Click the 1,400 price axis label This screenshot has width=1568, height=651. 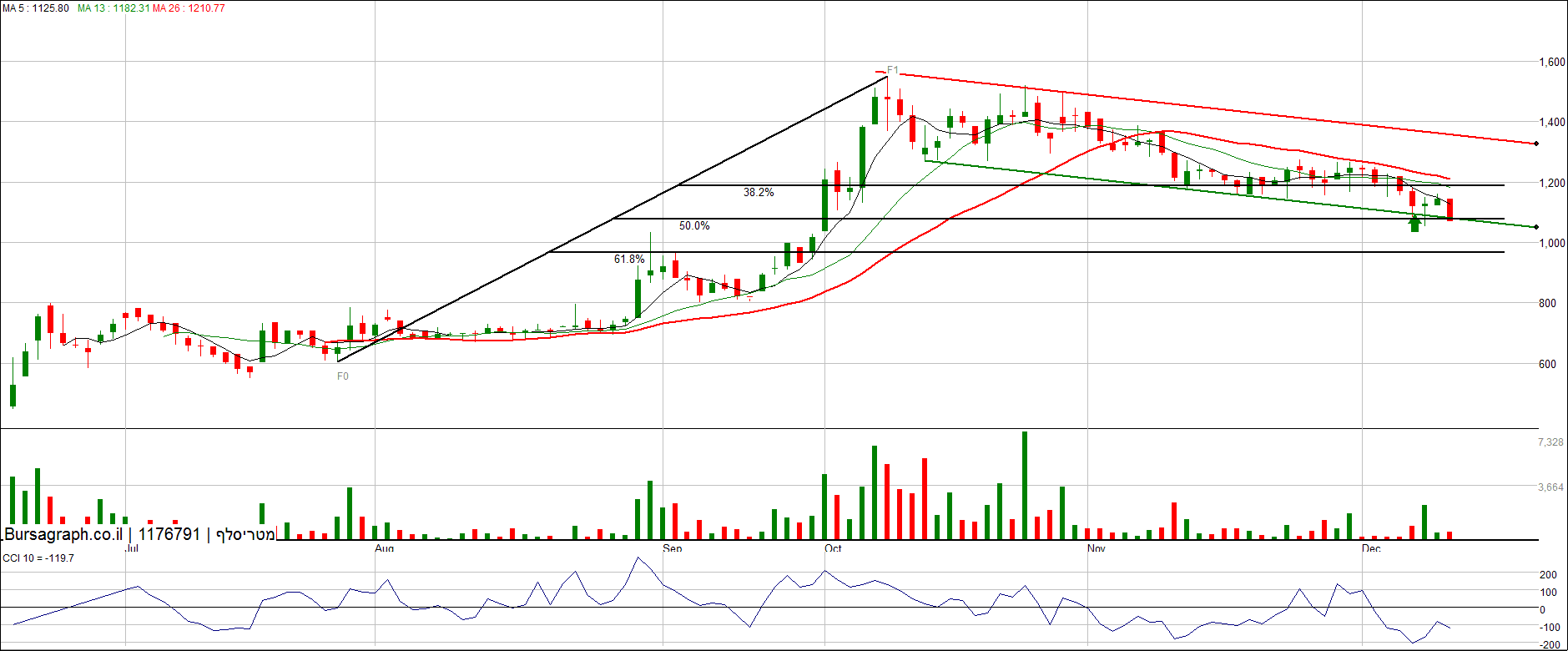(1552, 122)
